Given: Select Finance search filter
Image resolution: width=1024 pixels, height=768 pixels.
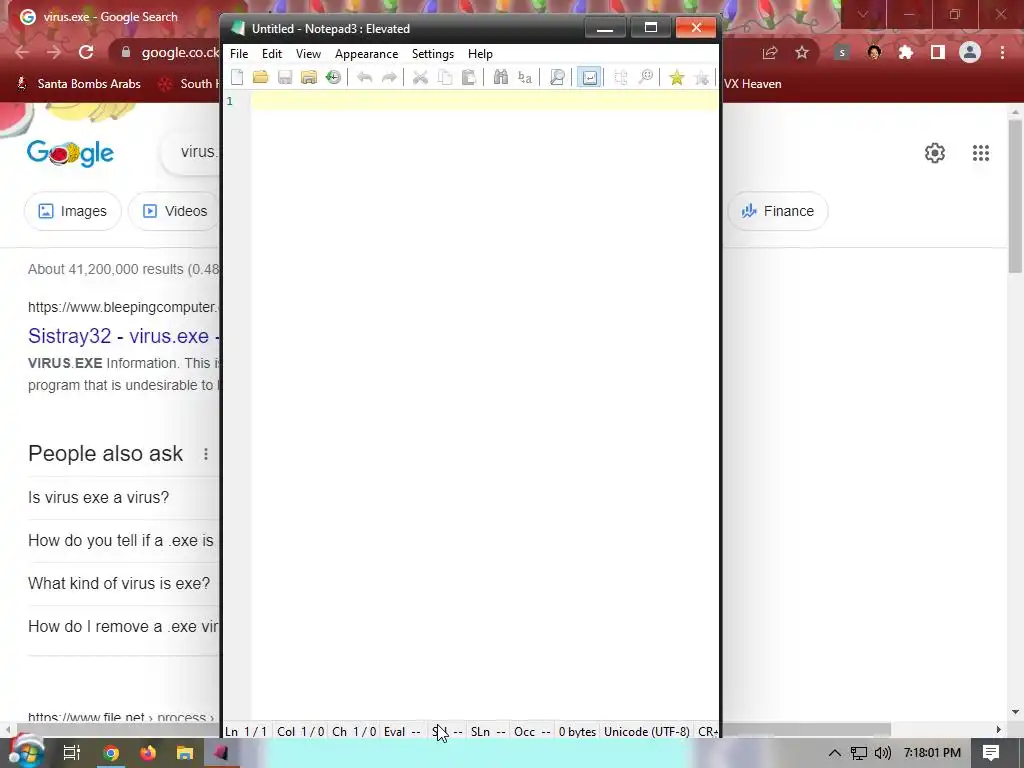Looking at the screenshot, I should (x=778, y=211).
